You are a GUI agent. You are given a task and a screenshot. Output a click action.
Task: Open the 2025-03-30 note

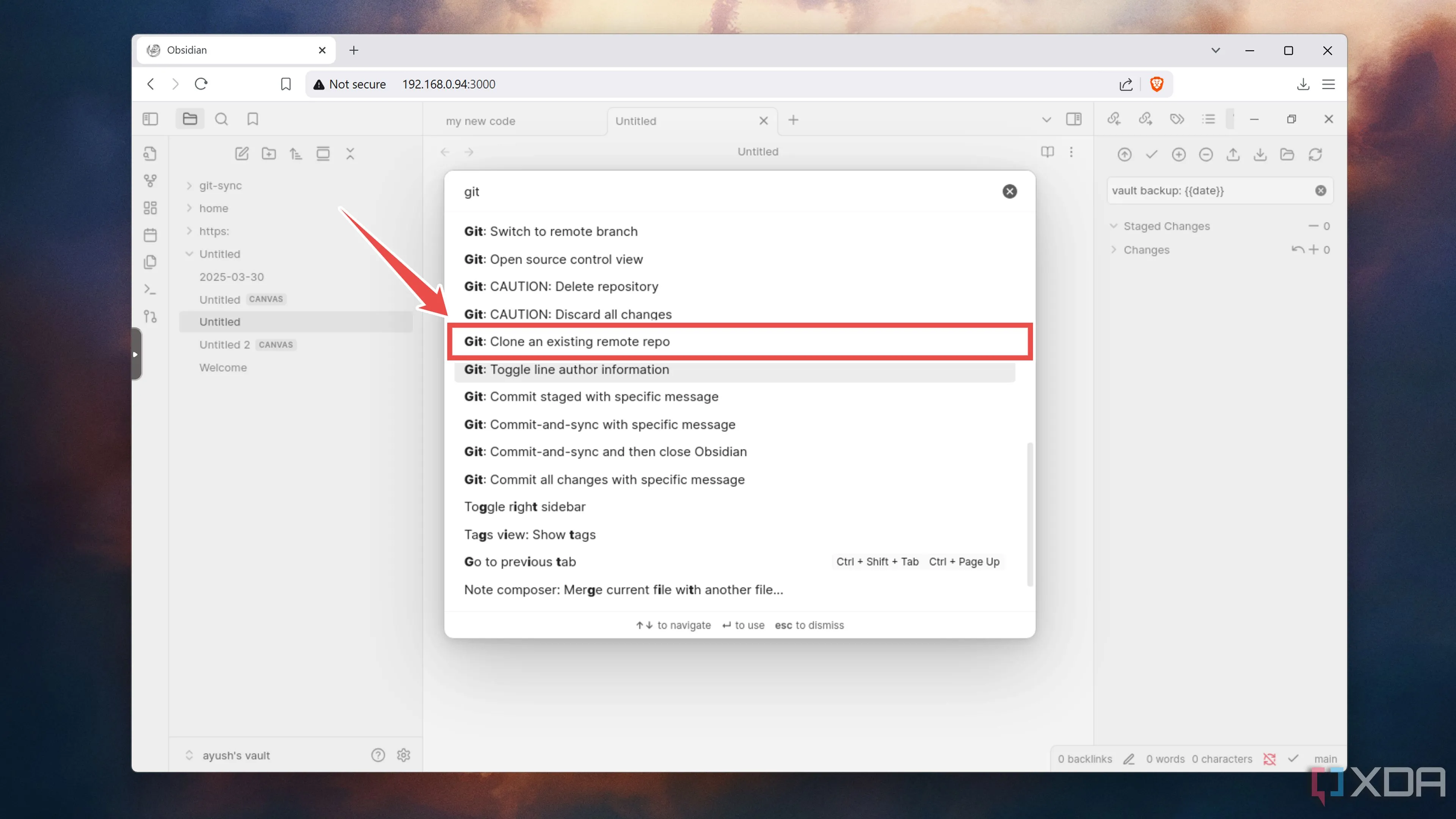232,277
